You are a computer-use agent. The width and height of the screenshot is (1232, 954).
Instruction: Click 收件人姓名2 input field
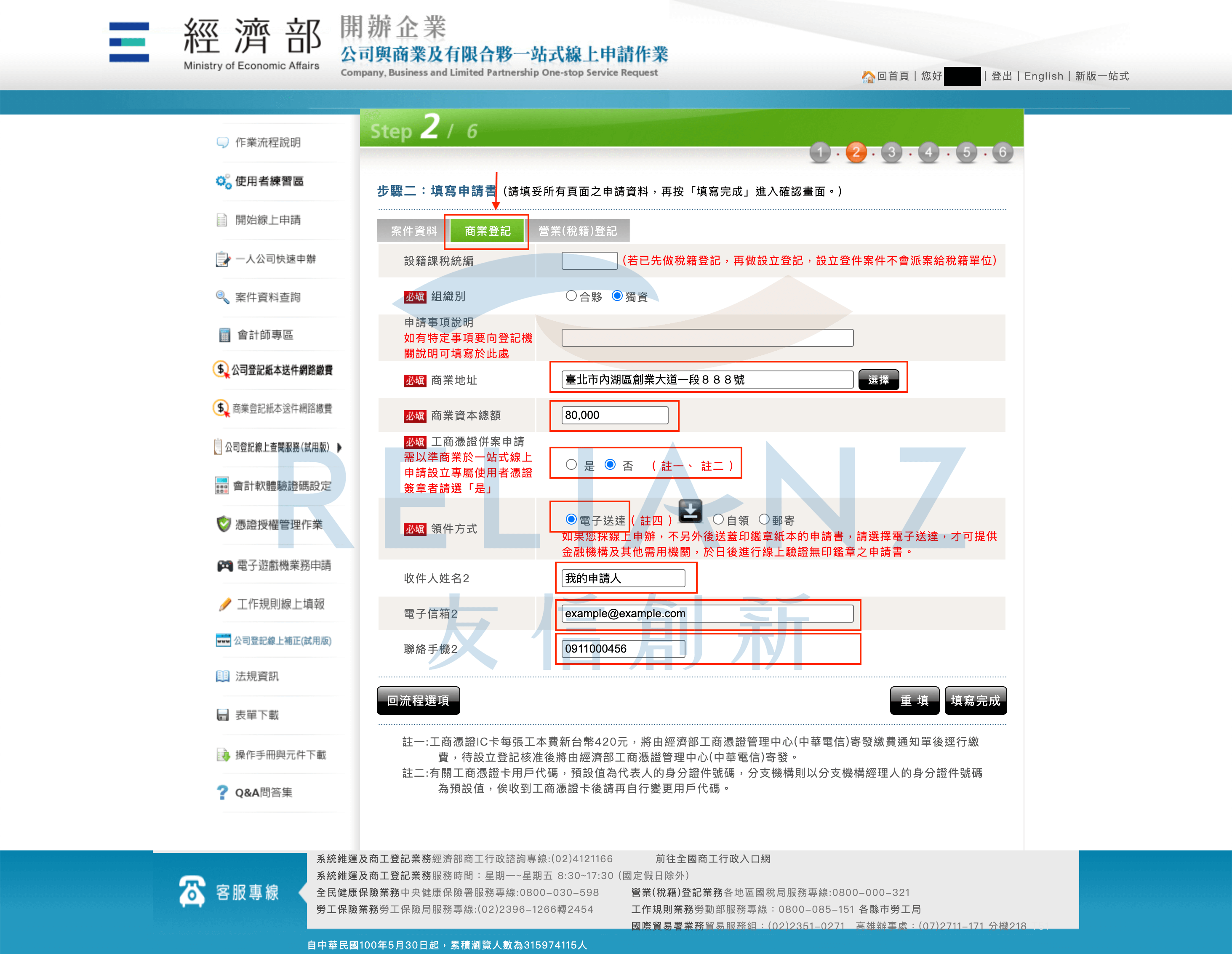point(623,578)
